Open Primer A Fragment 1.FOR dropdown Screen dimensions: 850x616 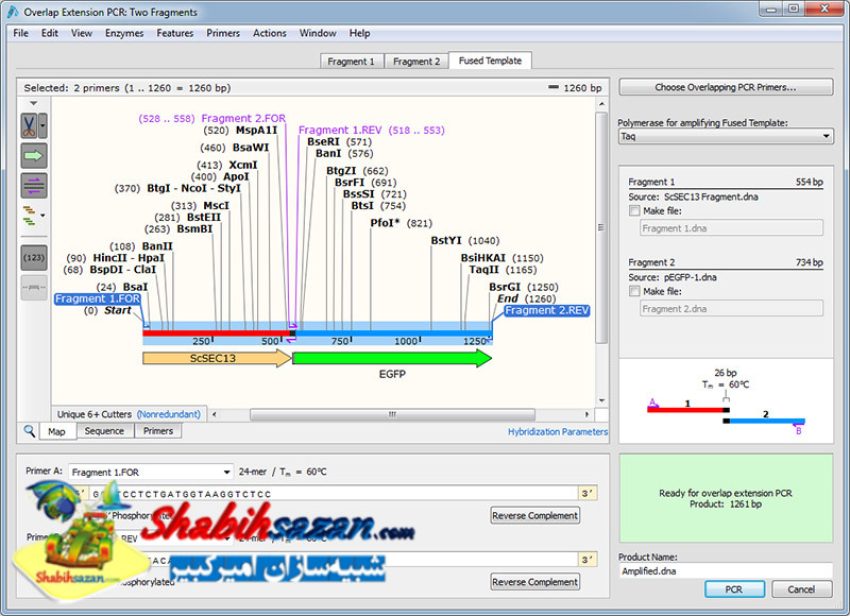[150, 472]
